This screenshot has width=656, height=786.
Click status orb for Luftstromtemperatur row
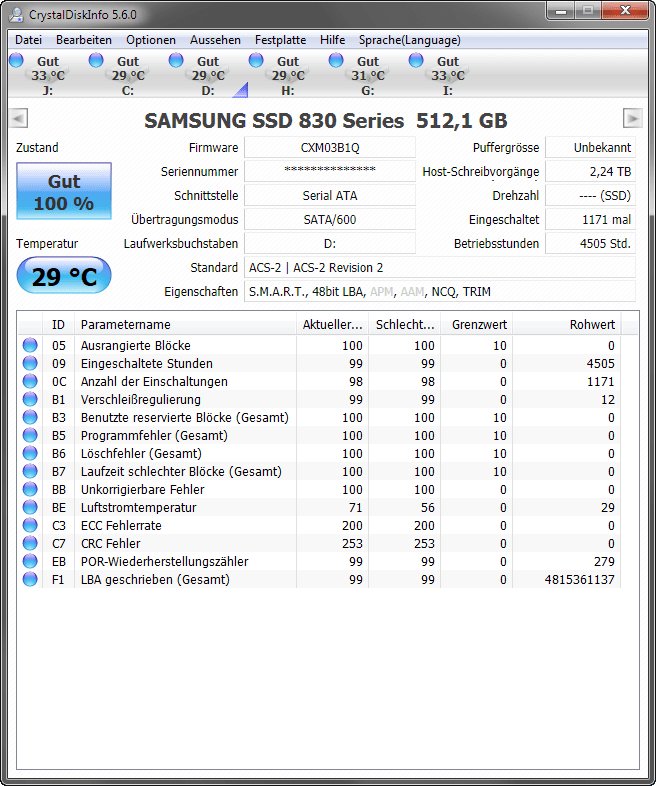(x=30, y=507)
